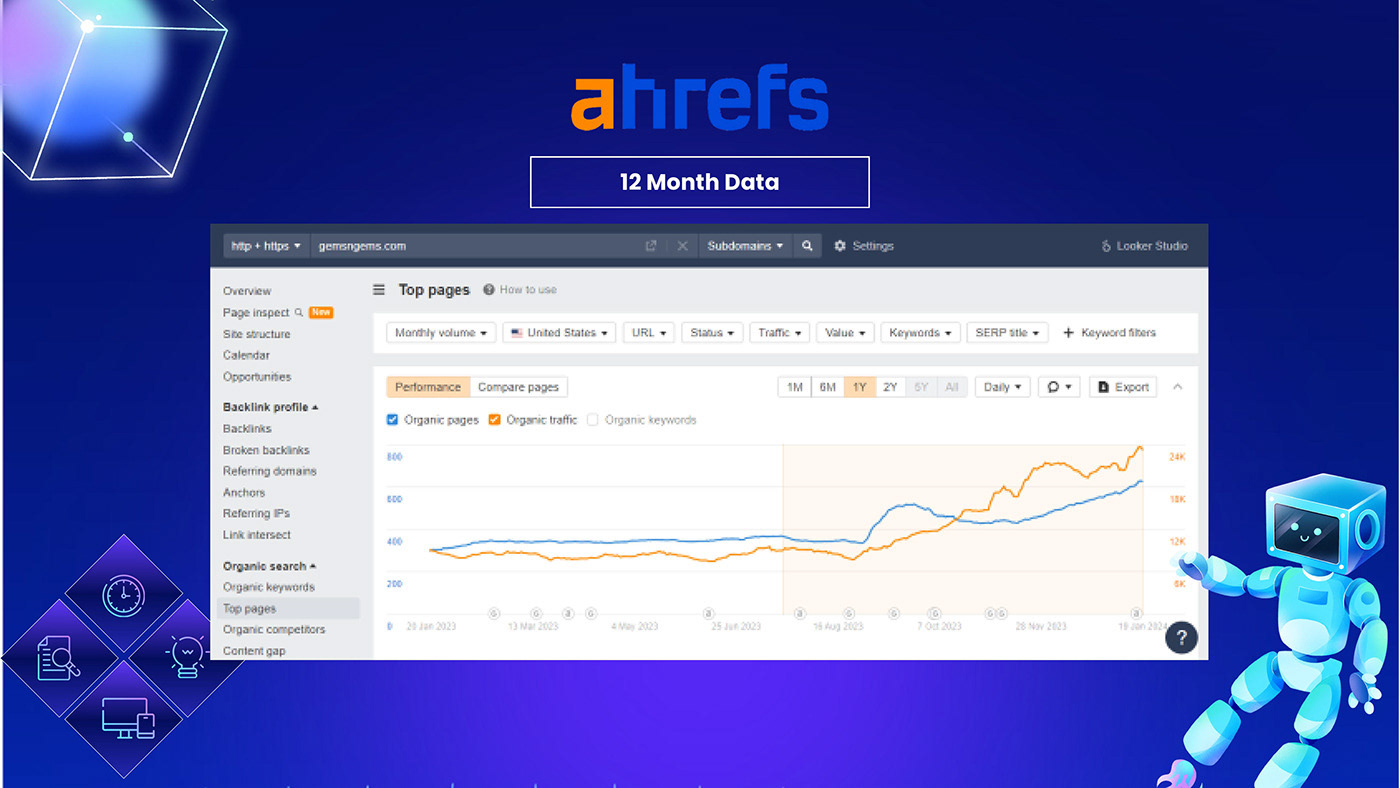Open Backlinks in the sidebar

[247, 428]
